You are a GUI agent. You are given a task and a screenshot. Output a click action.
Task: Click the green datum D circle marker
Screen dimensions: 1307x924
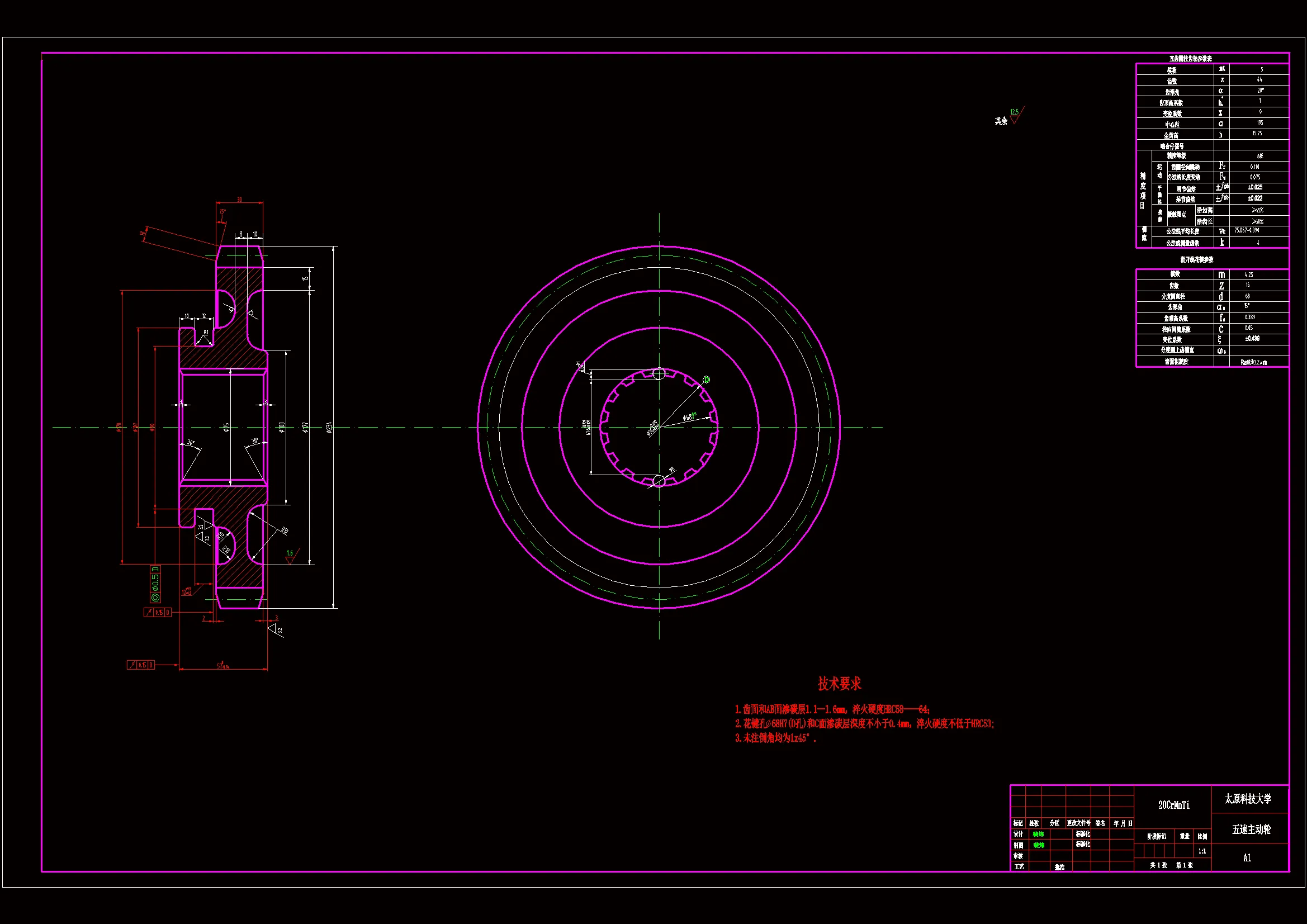coord(707,380)
